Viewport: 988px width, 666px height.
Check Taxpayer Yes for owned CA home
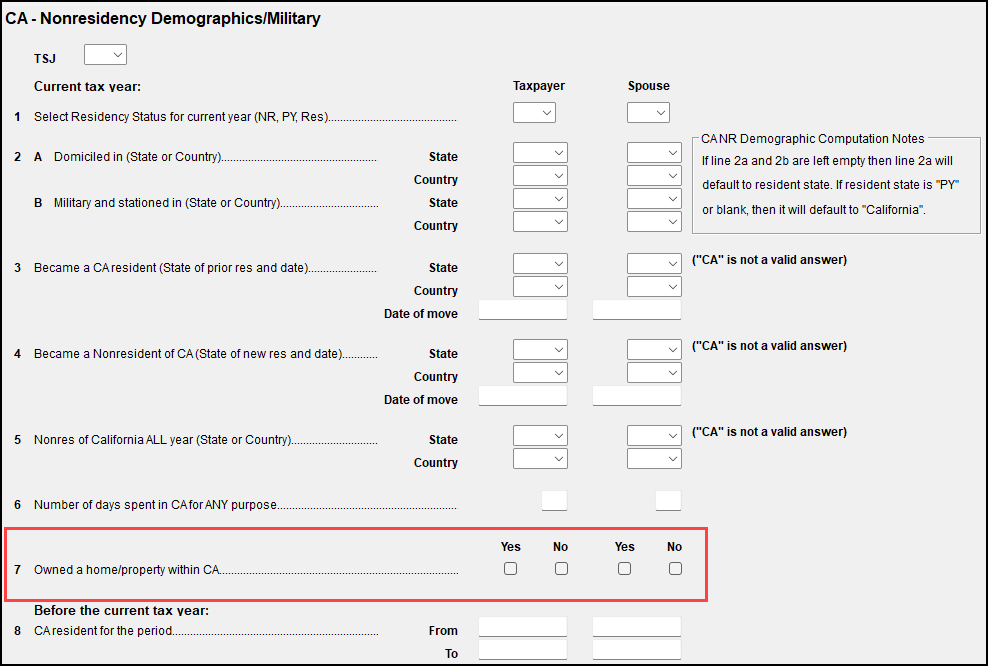point(511,569)
